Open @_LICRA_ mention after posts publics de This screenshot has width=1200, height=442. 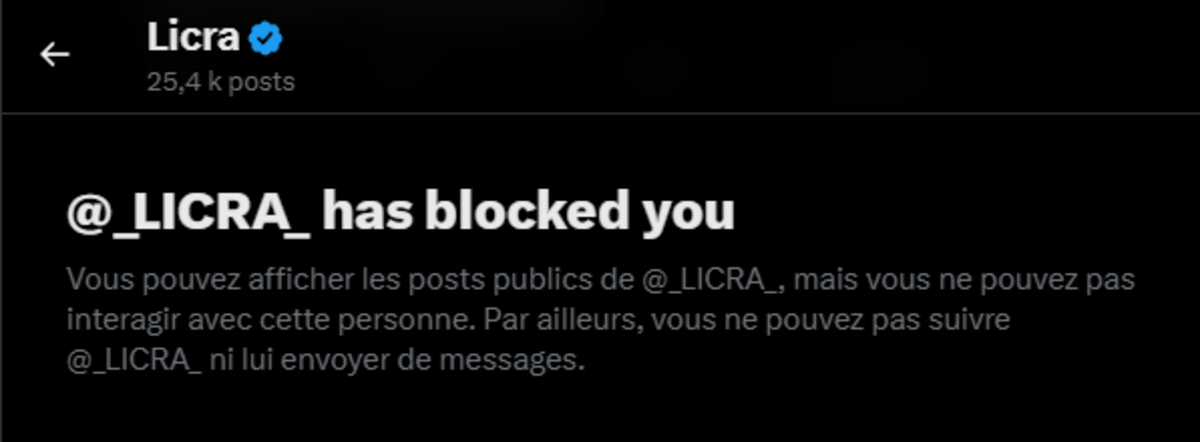713,279
